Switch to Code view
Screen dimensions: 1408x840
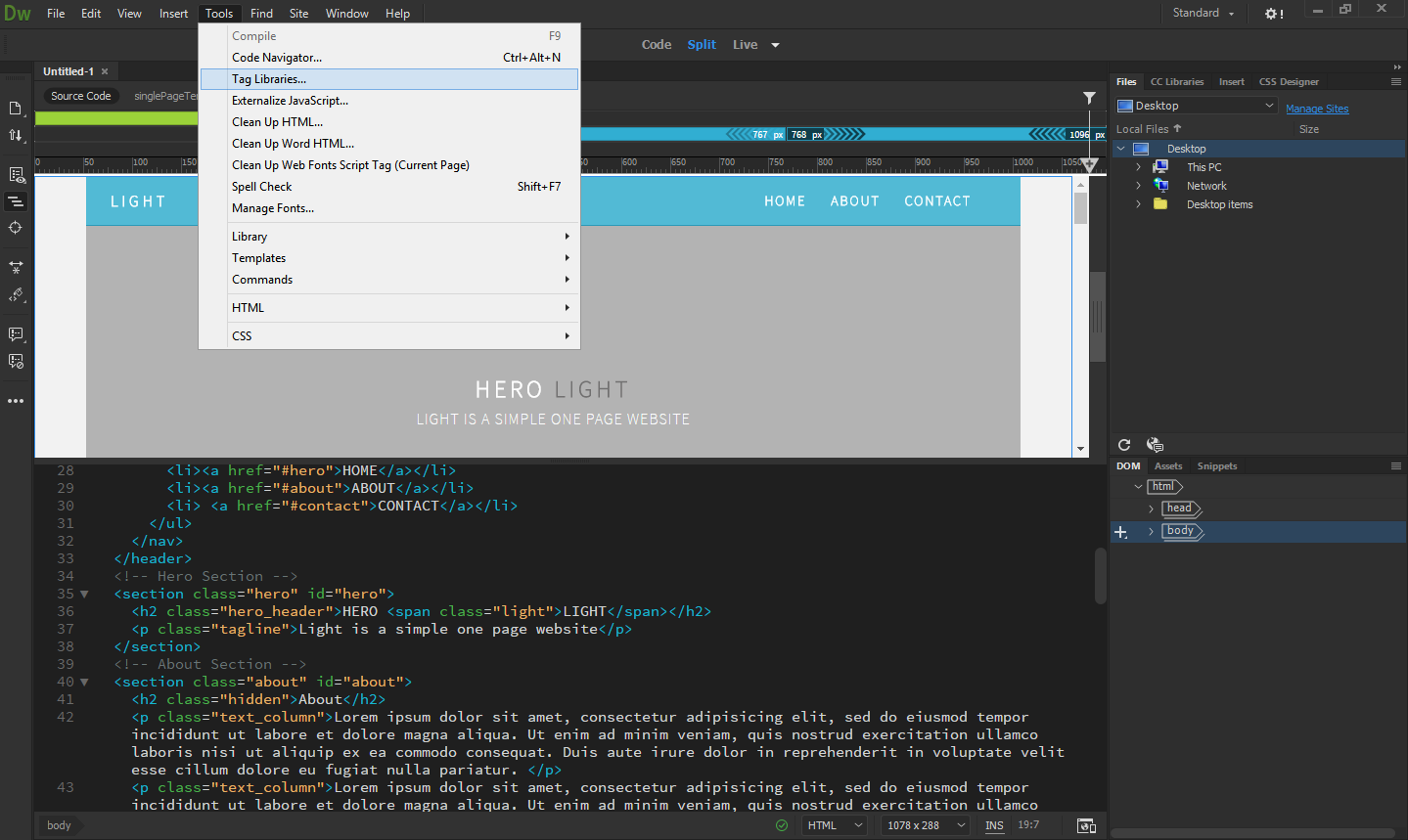coord(657,45)
